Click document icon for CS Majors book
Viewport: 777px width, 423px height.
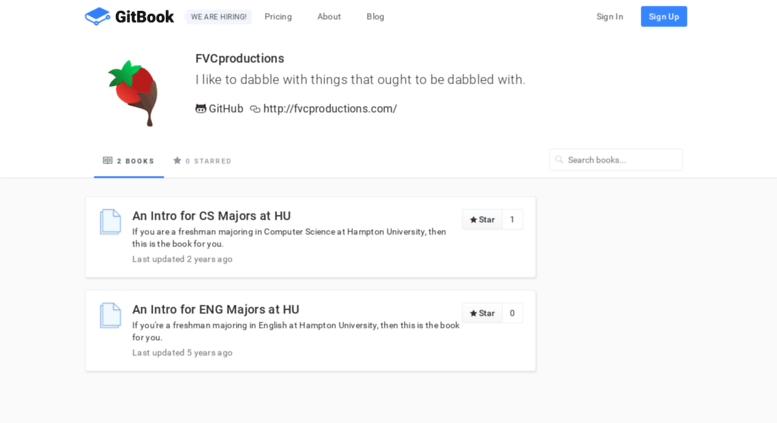tap(111, 221)
